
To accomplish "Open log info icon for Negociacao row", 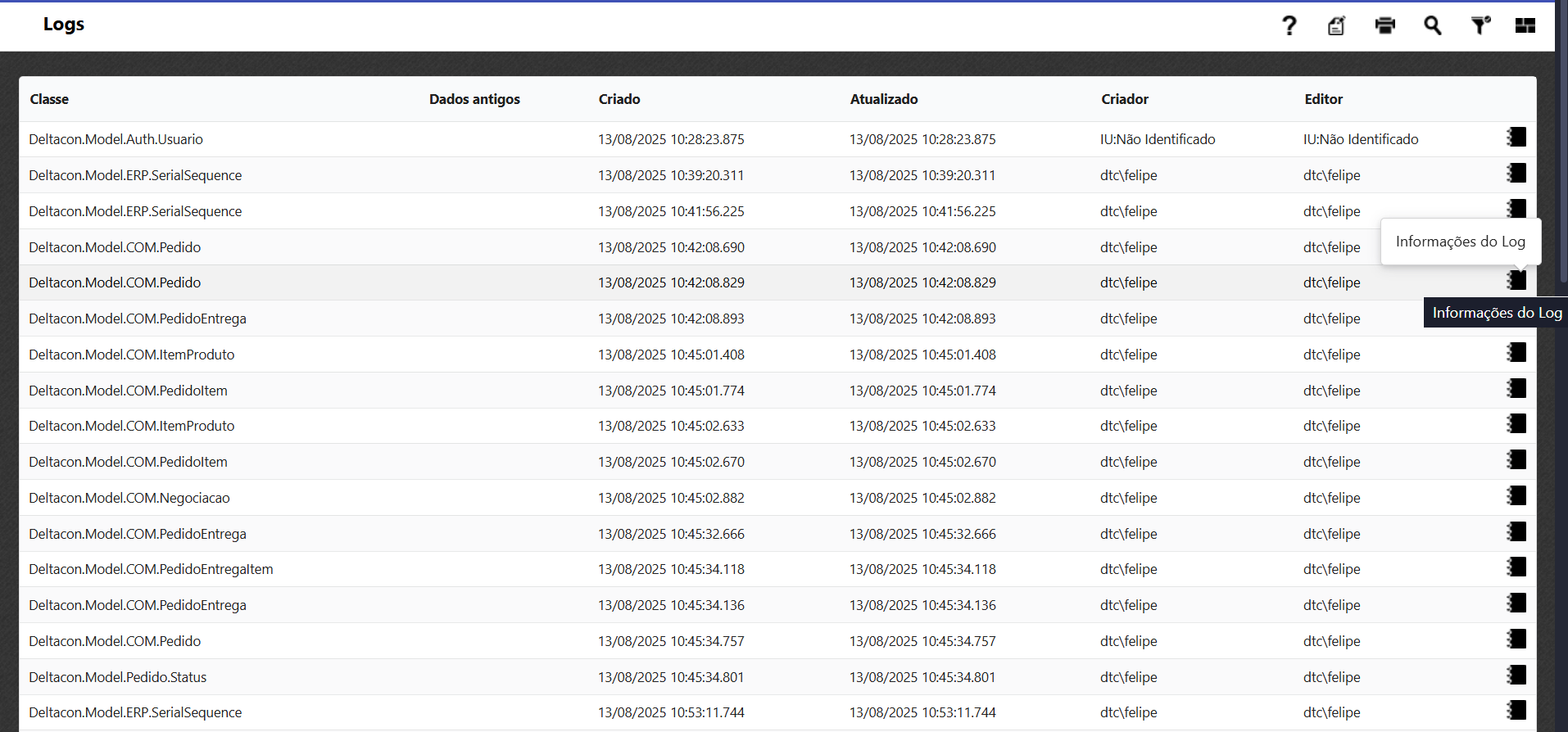I will click(1516, 496).
